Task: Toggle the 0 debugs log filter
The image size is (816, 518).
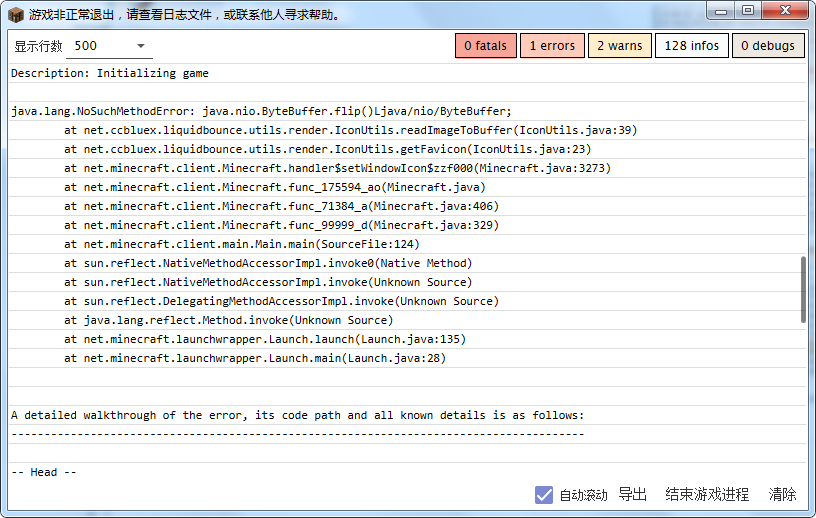Action: (768, 46)
